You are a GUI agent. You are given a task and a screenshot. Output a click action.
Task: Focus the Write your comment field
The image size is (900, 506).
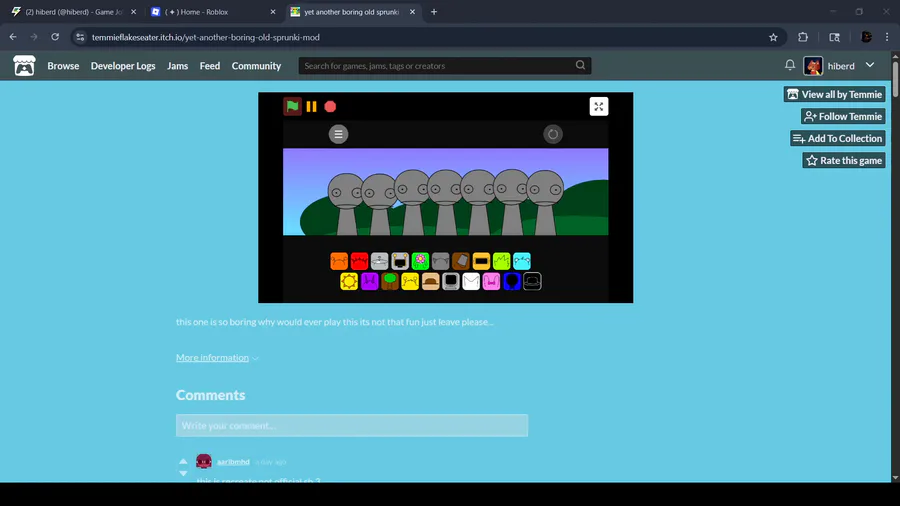point(352,426)
